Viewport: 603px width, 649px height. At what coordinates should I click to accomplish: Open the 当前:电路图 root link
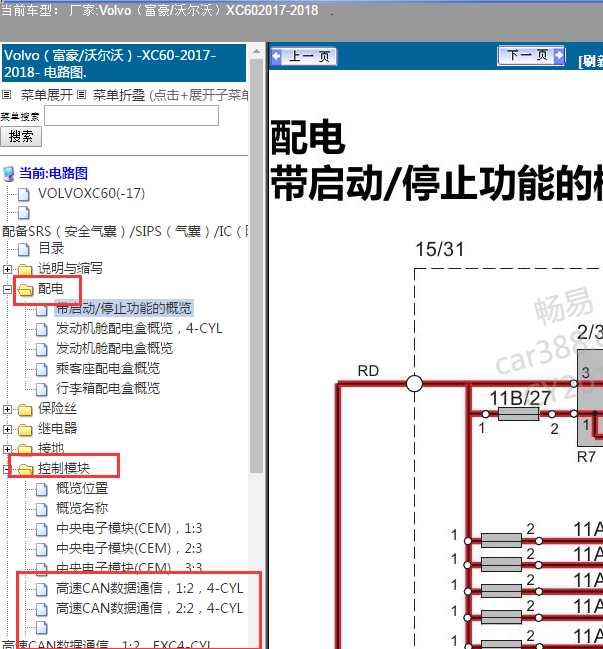[x=53, y=173]
